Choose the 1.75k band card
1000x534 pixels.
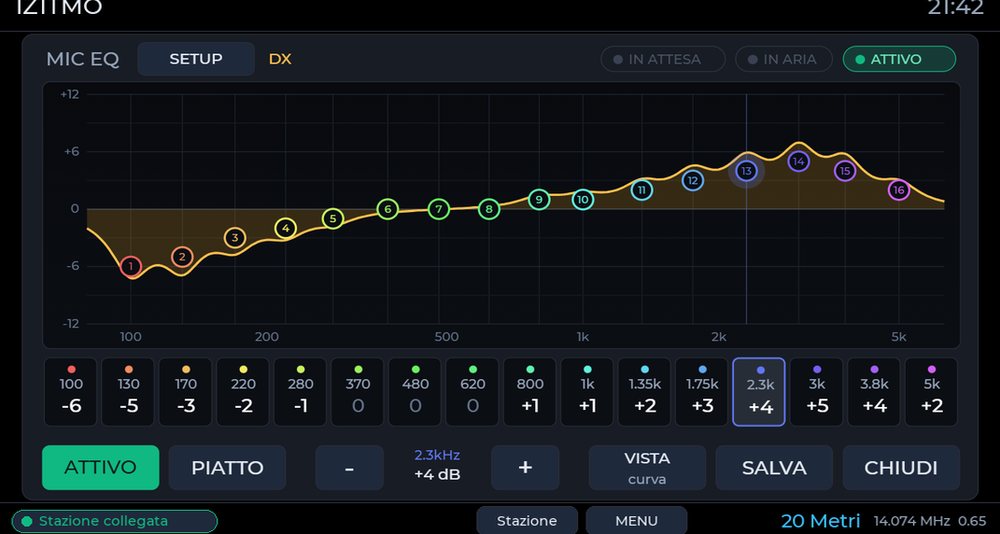(702, 392)
